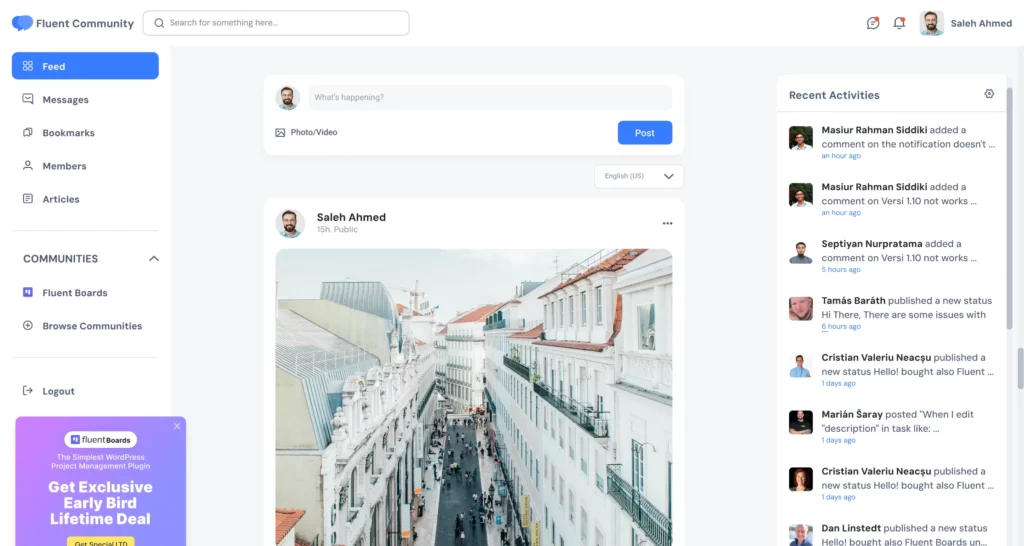Click the Browse Communities plus icon
This screenshot has height=546, width=1024.
click(27, 325)
